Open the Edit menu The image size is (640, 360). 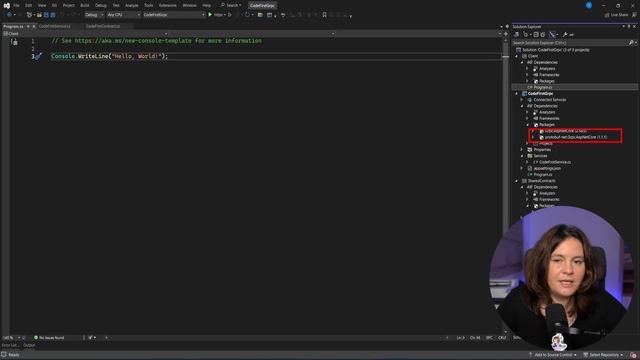coord(29,5)
